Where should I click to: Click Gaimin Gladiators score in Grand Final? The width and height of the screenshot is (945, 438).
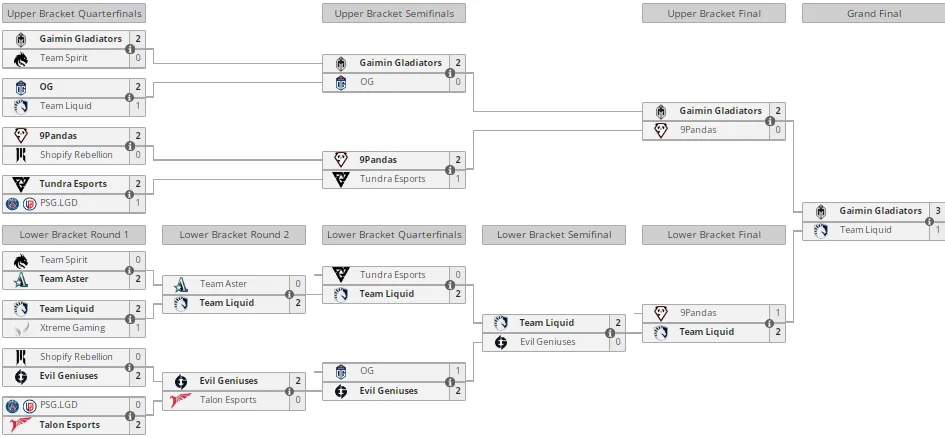coord(938,211)
